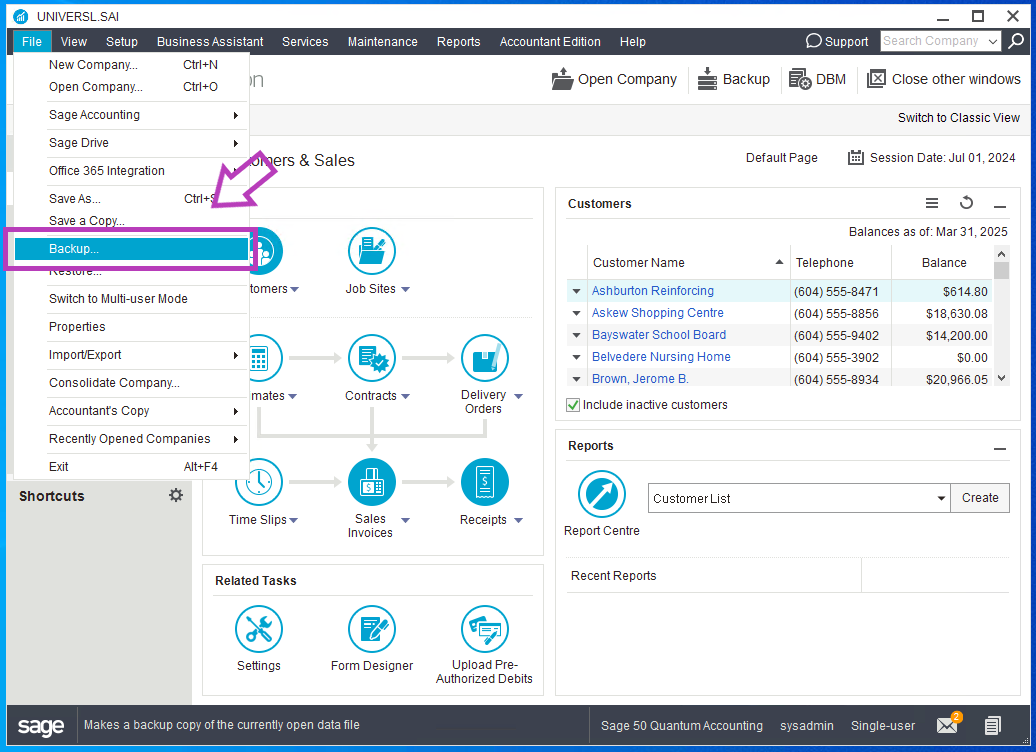Open the Setup menu

click(122, 42)
